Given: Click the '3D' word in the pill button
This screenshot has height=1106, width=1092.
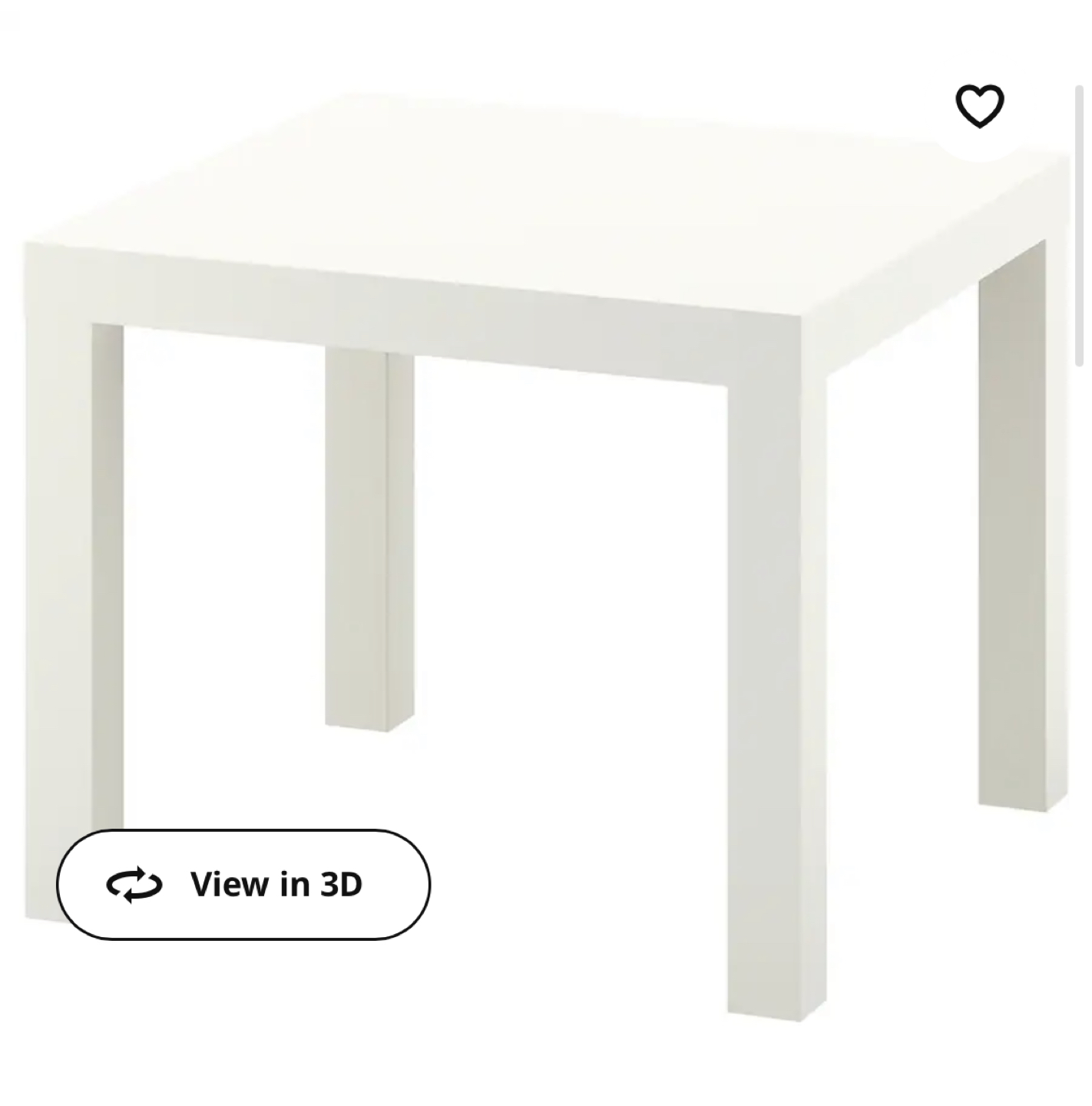Looking at the screenshot, I should pos(341,884).
